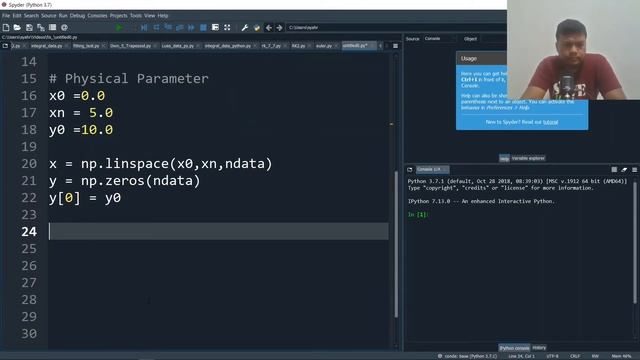
Task: Step into function debug icon
Action: point(168,28)
